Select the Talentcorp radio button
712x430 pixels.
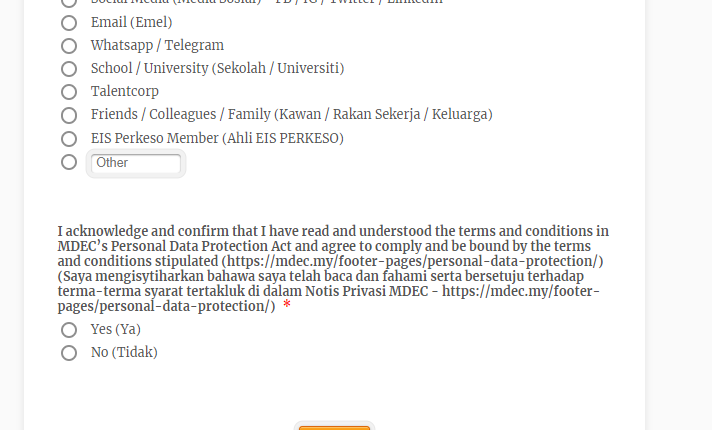[69, 92]
